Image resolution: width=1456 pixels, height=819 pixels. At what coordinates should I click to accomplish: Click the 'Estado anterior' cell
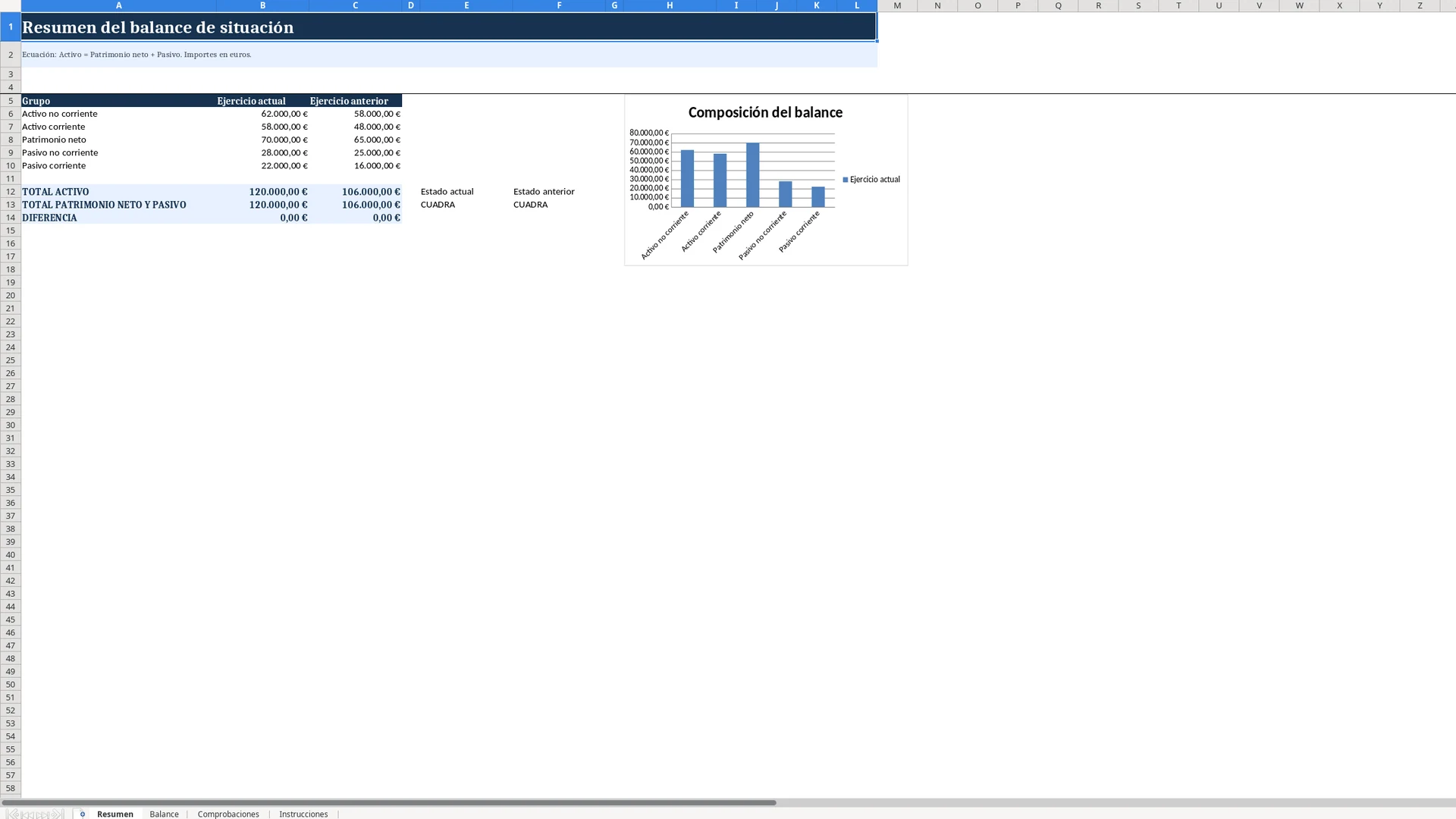(559, 192)
